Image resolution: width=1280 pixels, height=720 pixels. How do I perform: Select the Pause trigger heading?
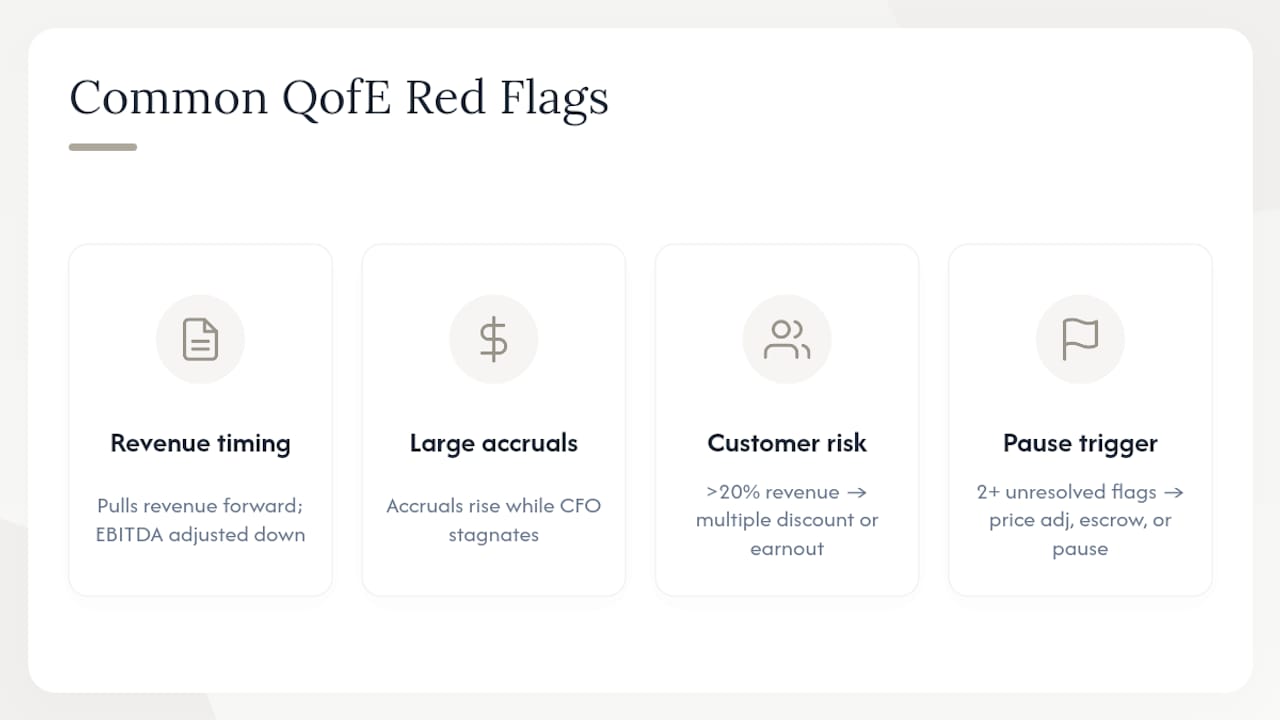(x=1080, y=443)
